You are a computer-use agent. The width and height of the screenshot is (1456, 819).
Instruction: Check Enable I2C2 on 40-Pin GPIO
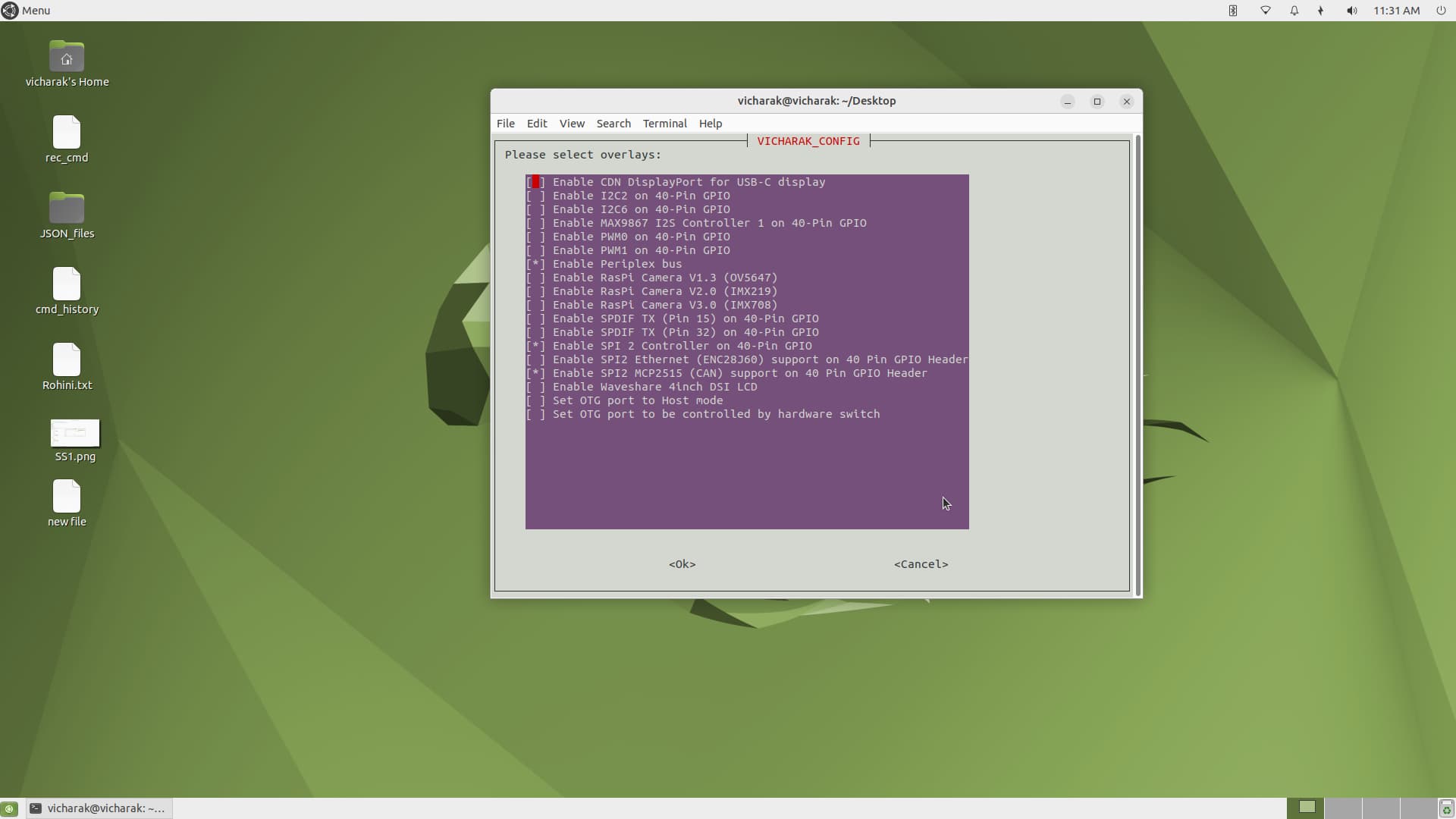[536, 196]
